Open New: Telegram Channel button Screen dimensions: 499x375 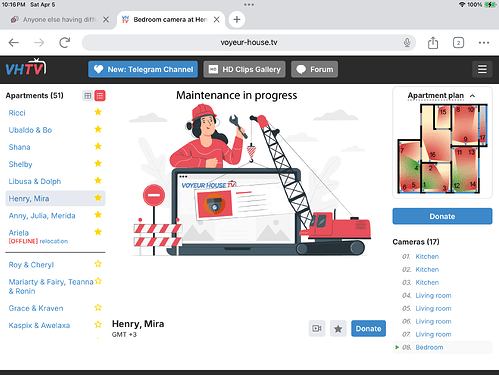pyautogui.click(x=143, y=69)
